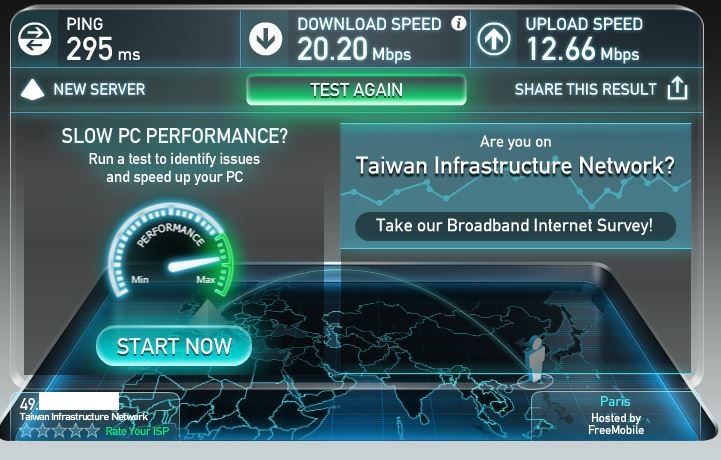Click the upload speed arrow icon

[x=494, y=39]
